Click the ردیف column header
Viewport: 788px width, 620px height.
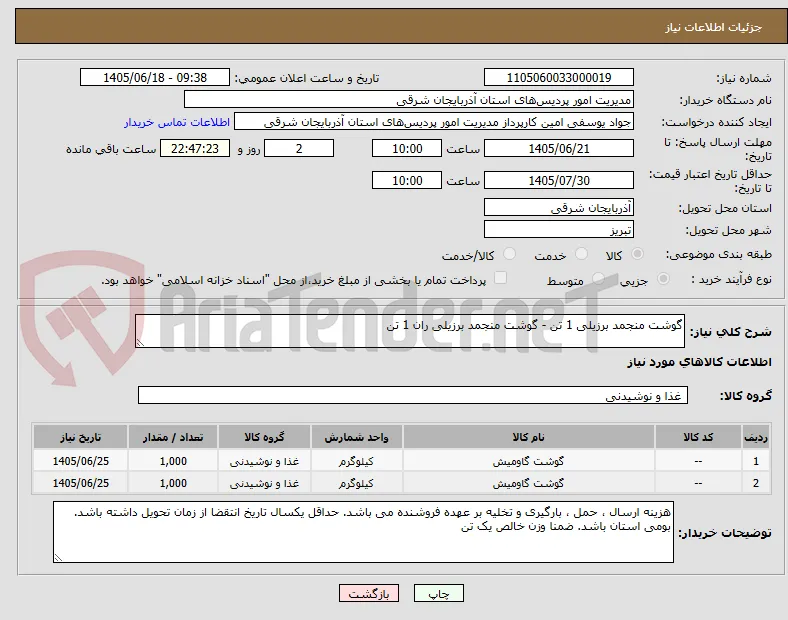click(755, 437)
